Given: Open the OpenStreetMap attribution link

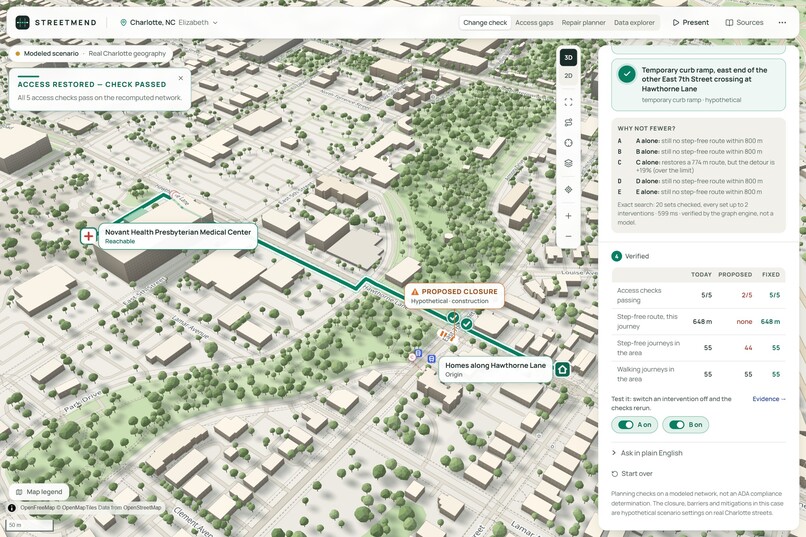Looking at the screenshot, I should pyautogui.click(x=142, y=508).
